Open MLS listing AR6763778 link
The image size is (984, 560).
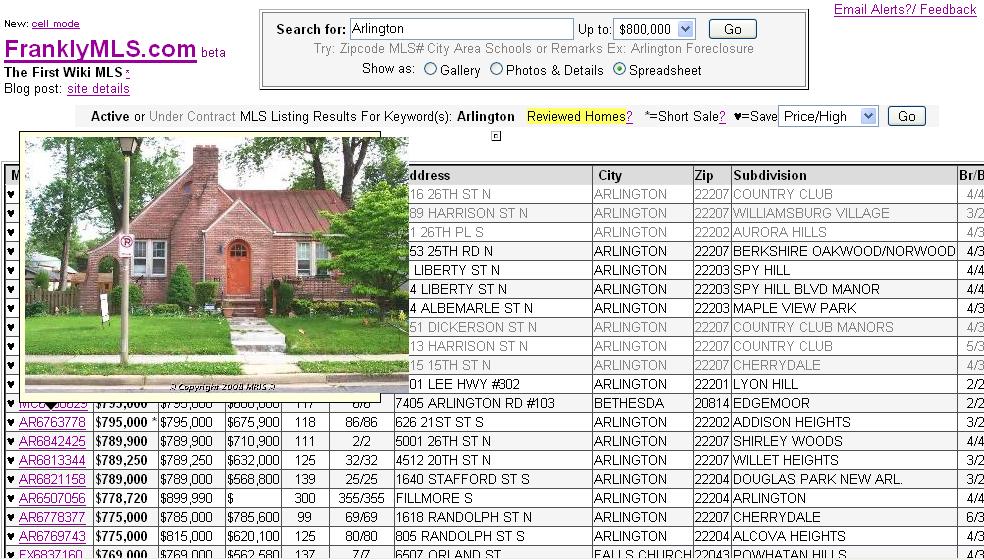(52, 422)
